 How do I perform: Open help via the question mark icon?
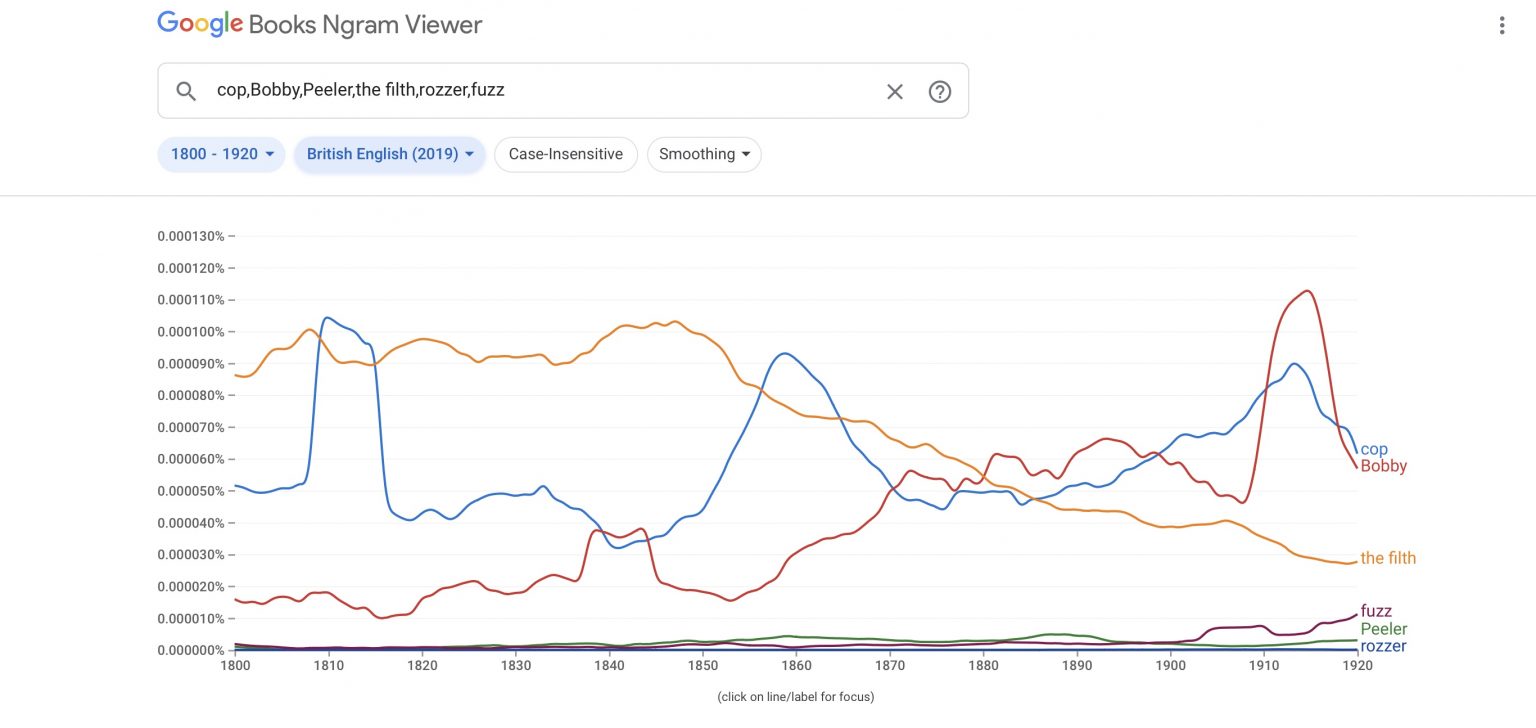pos(939,91)
